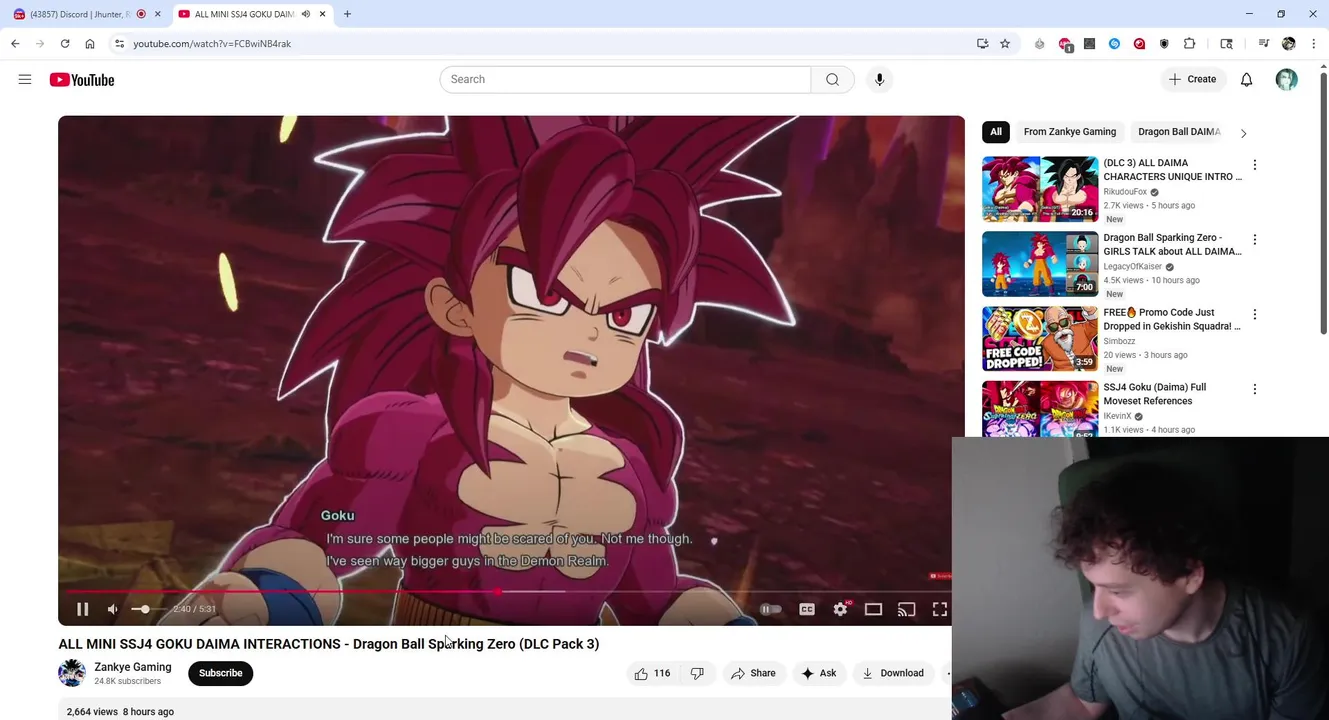Open DLC 3 ALL DAIMA CHARACTERS video thumbnail
This screenshot has width=1329, height=720.
click(x=1039, y=189)
